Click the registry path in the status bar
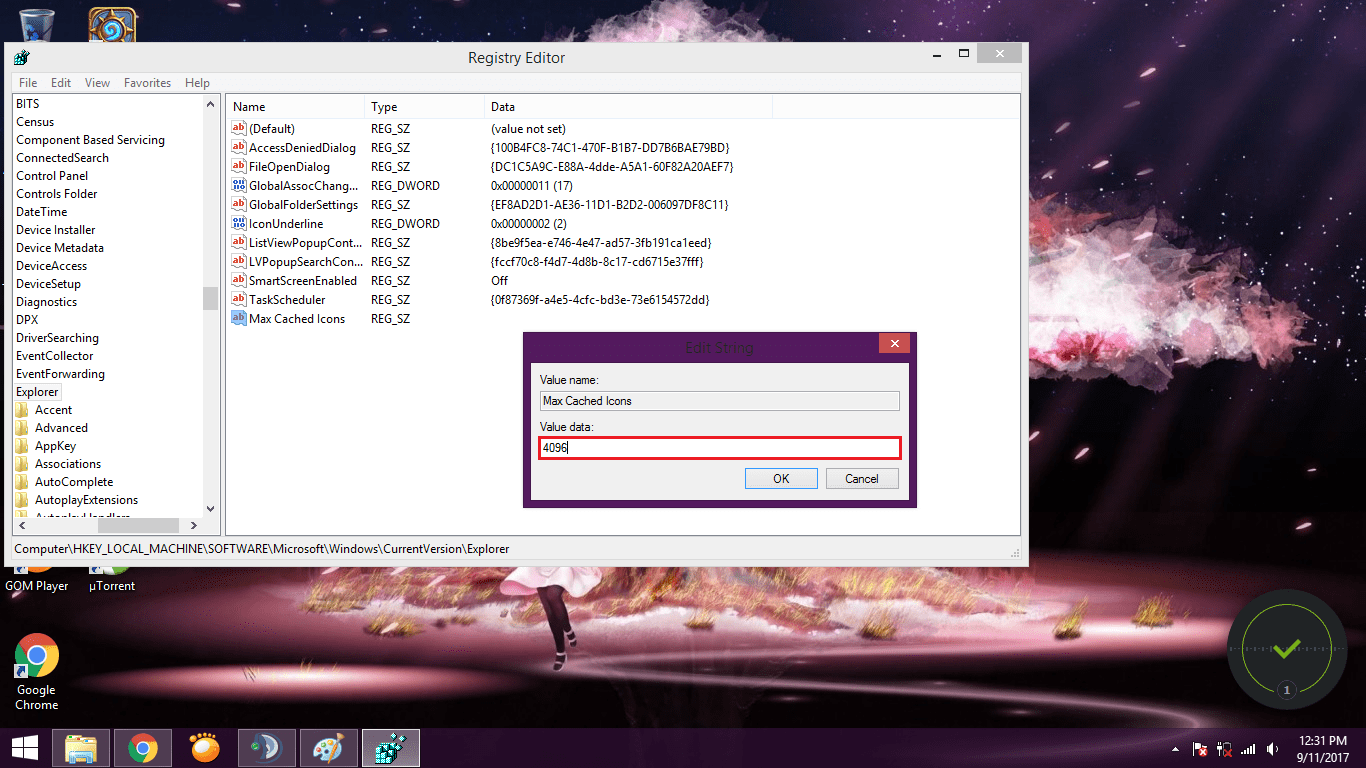Image resolution: width=1366 pixels, height=768 pixels. (x=262, y=549)
